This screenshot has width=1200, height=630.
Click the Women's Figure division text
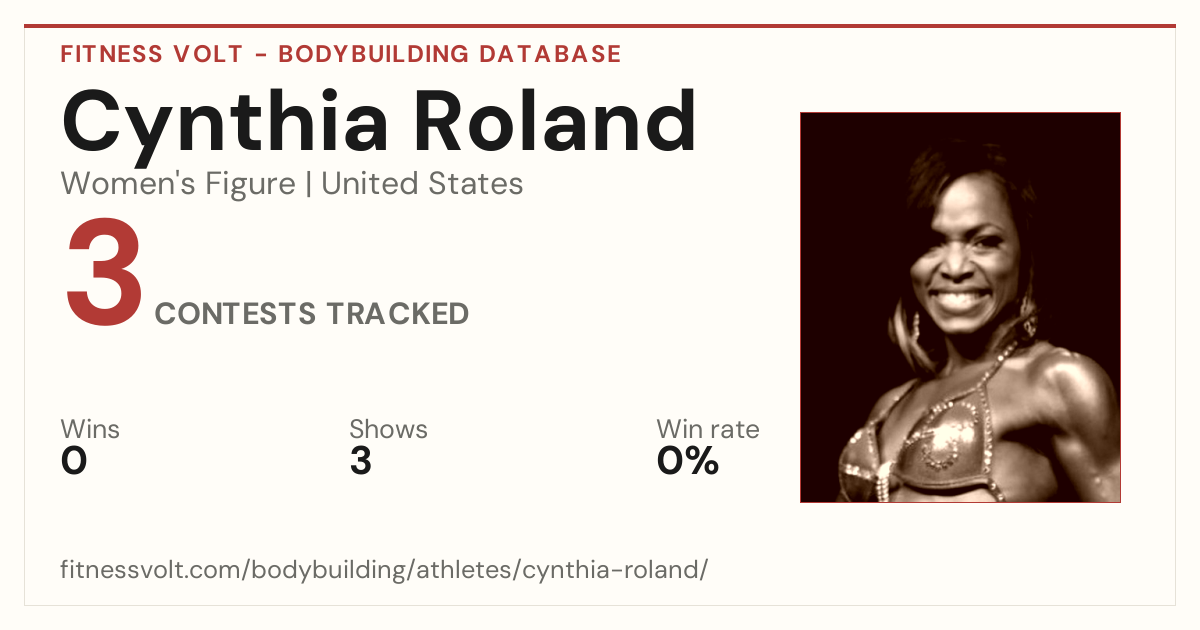[178, 184]
